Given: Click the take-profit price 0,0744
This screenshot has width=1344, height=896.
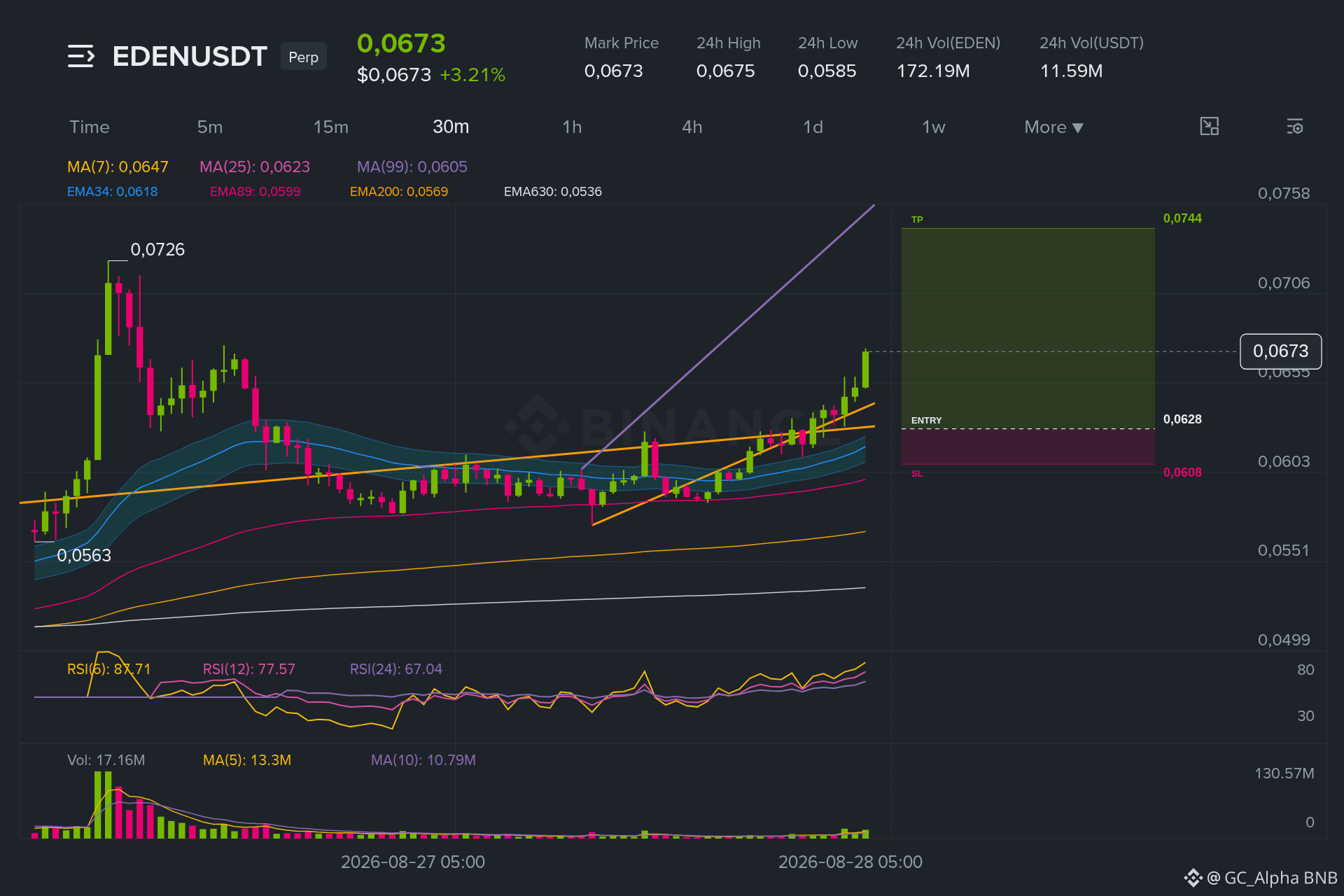Looking at the screenshot, I should [x=1182, y=218].
